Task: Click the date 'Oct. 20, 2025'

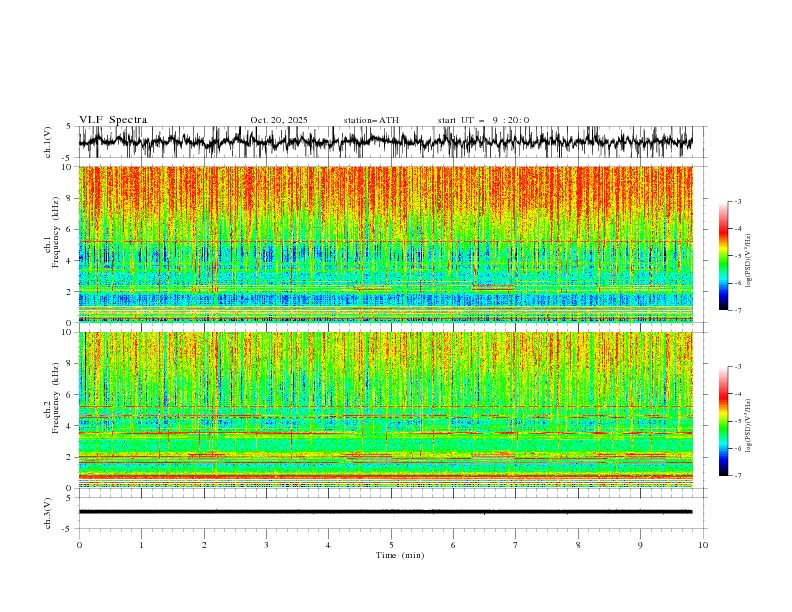Action: point(279,120)
